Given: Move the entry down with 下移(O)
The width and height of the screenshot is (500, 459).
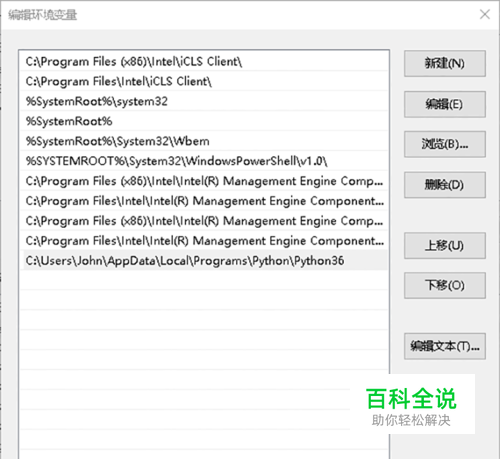Looking at the screenshot, I should tap(445, 285).
